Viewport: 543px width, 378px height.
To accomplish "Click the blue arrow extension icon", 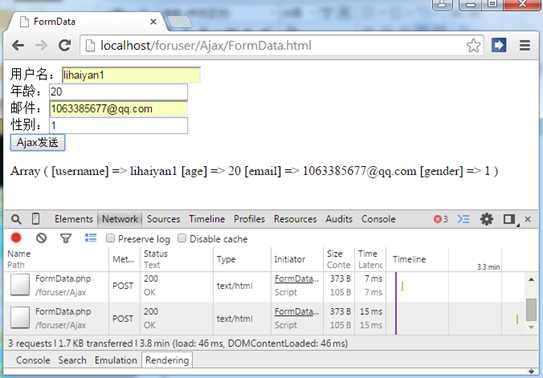I will pyautogui.click(x=499, y=45).
